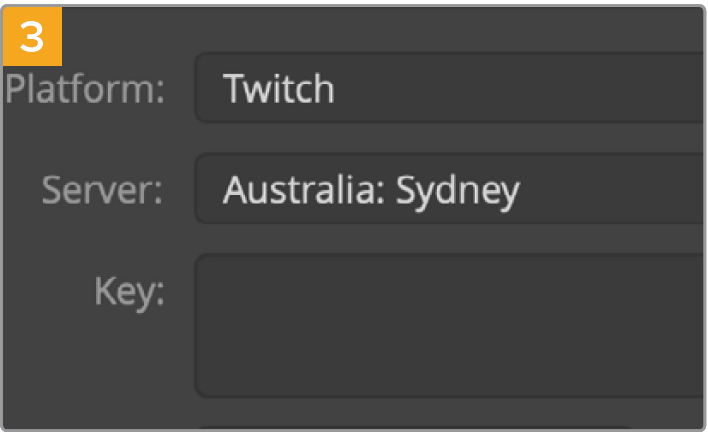The width and height of the screenshot is (708, 437).
Task: Click the Twitch value in Platform
Action: pyautogui.click(x=279, y=89)
